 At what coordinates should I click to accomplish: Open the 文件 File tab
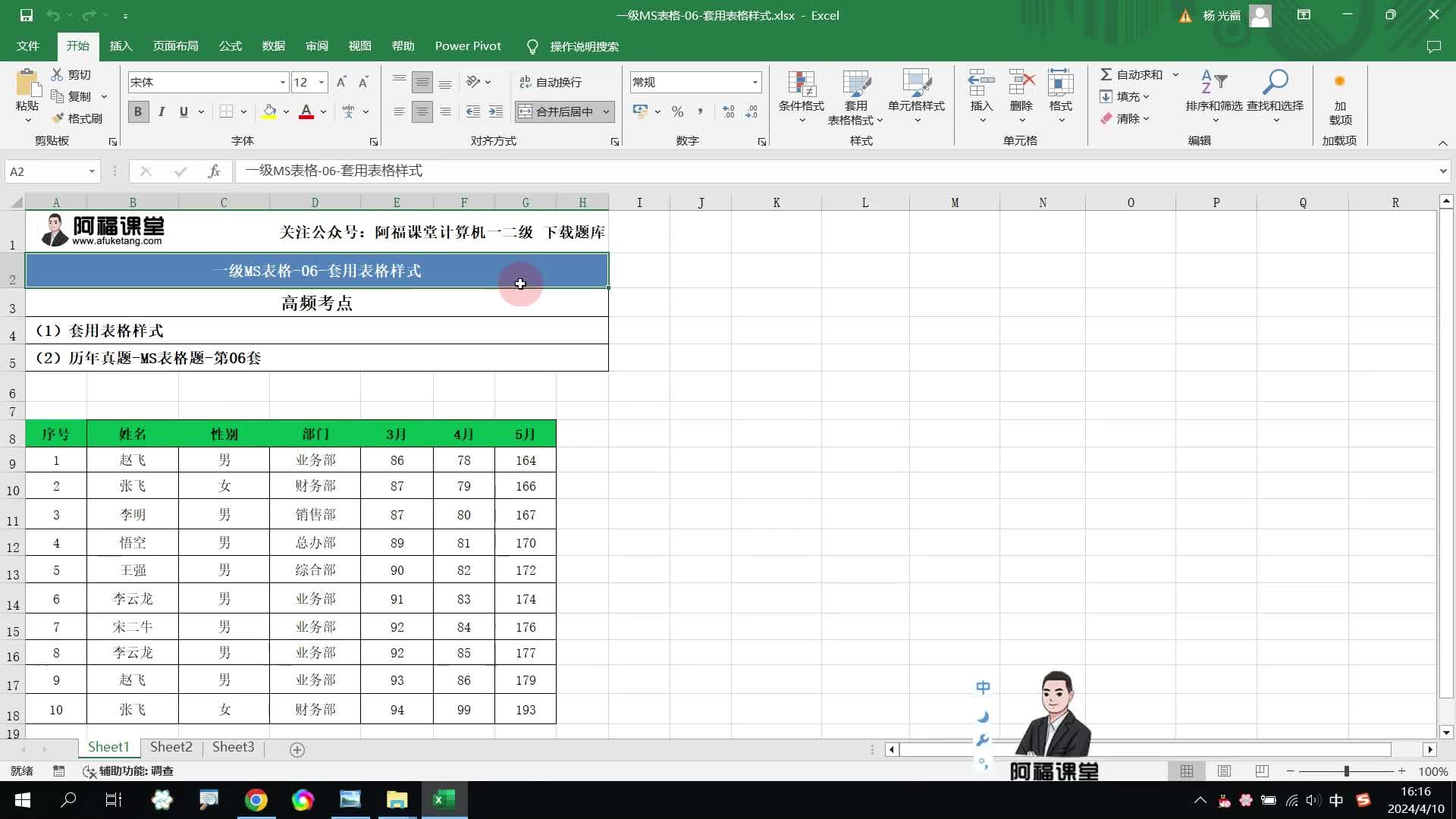pyautogui.click(x=28, y=46)
